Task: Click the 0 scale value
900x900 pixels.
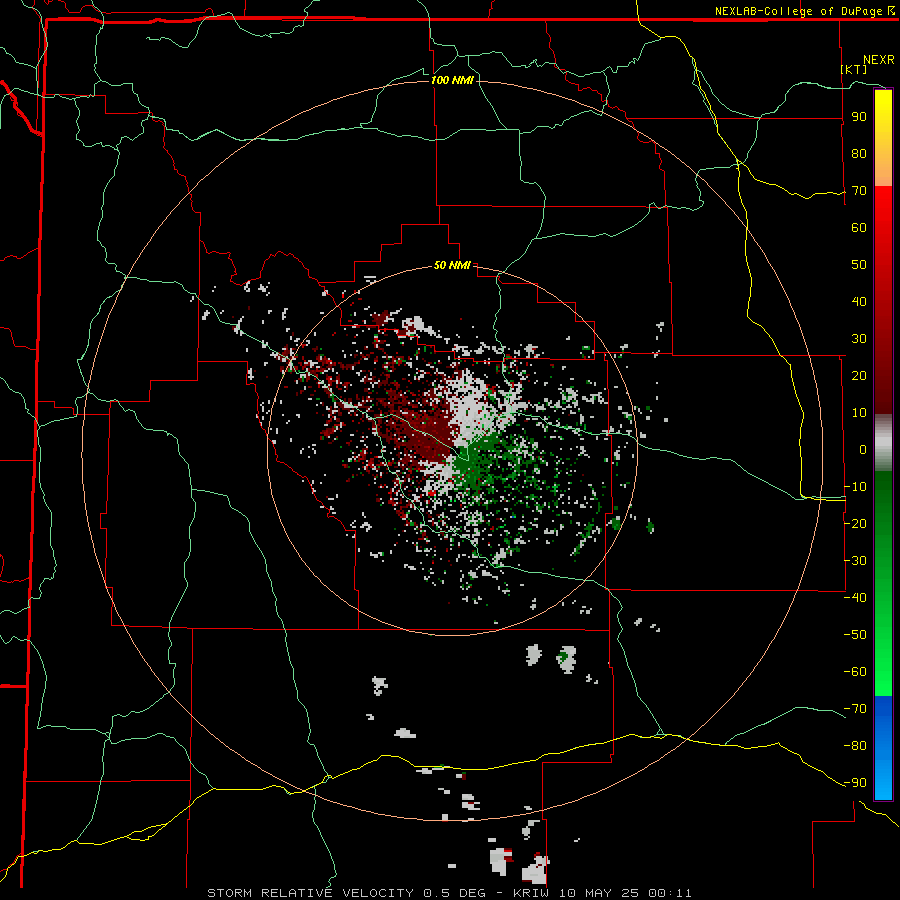Action: [863, 450]
